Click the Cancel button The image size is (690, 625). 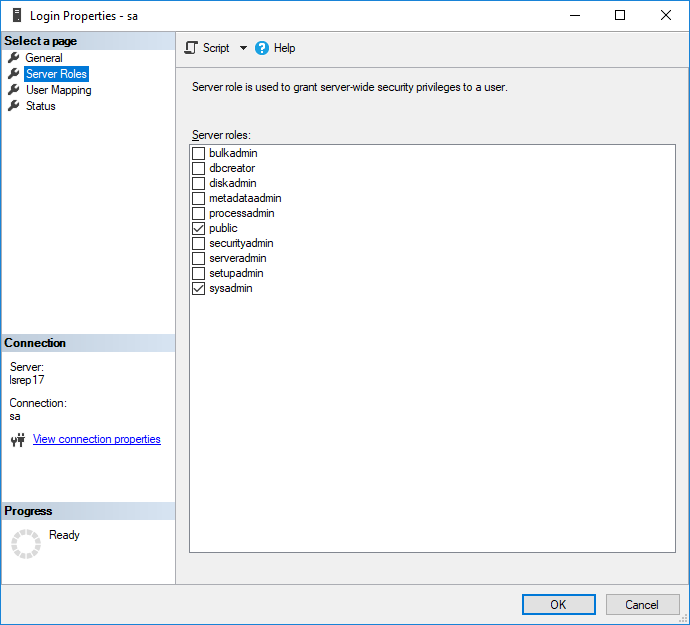(x=642, y=604)
